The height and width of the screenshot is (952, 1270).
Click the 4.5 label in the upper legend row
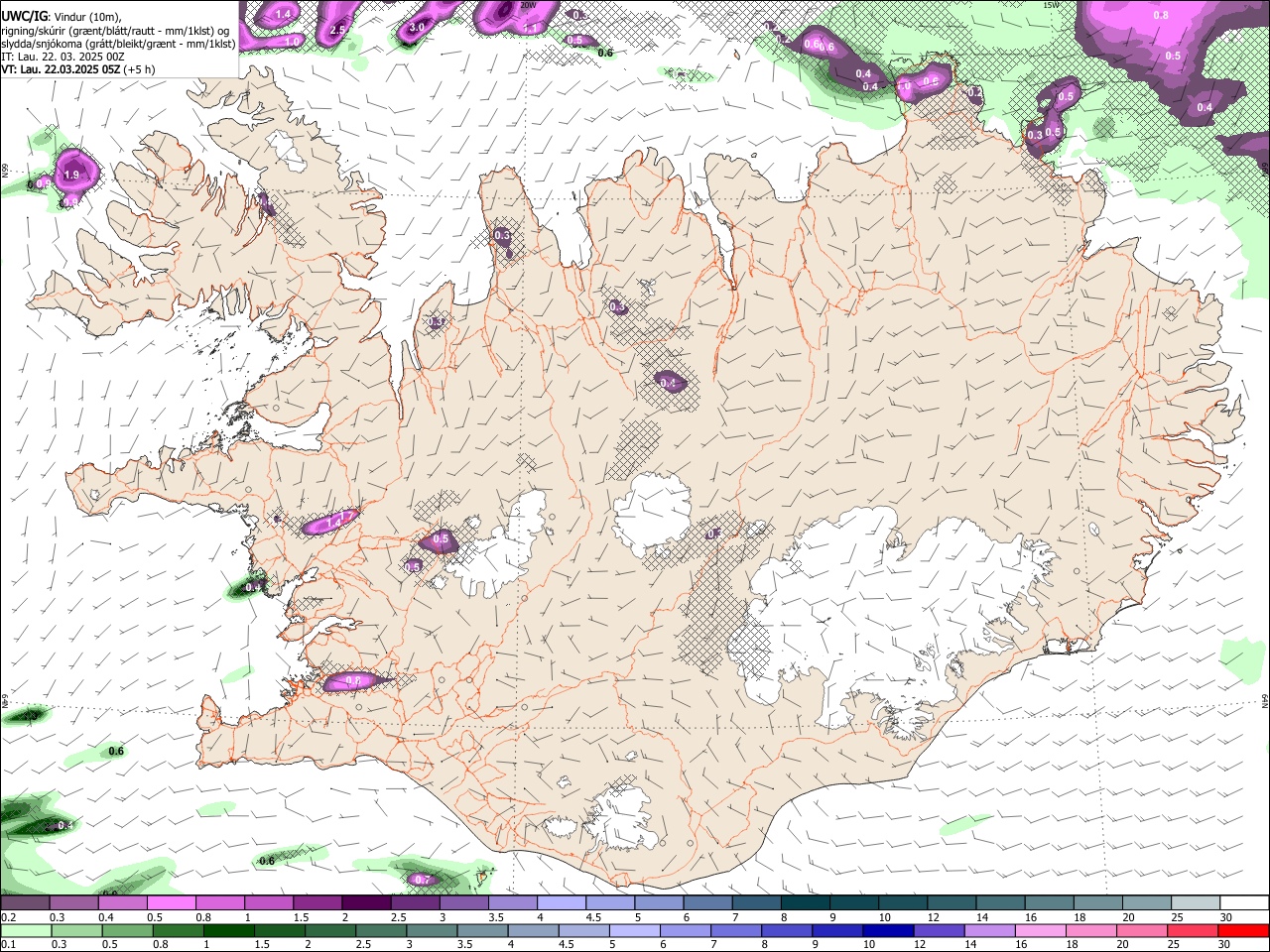[593, 917]
